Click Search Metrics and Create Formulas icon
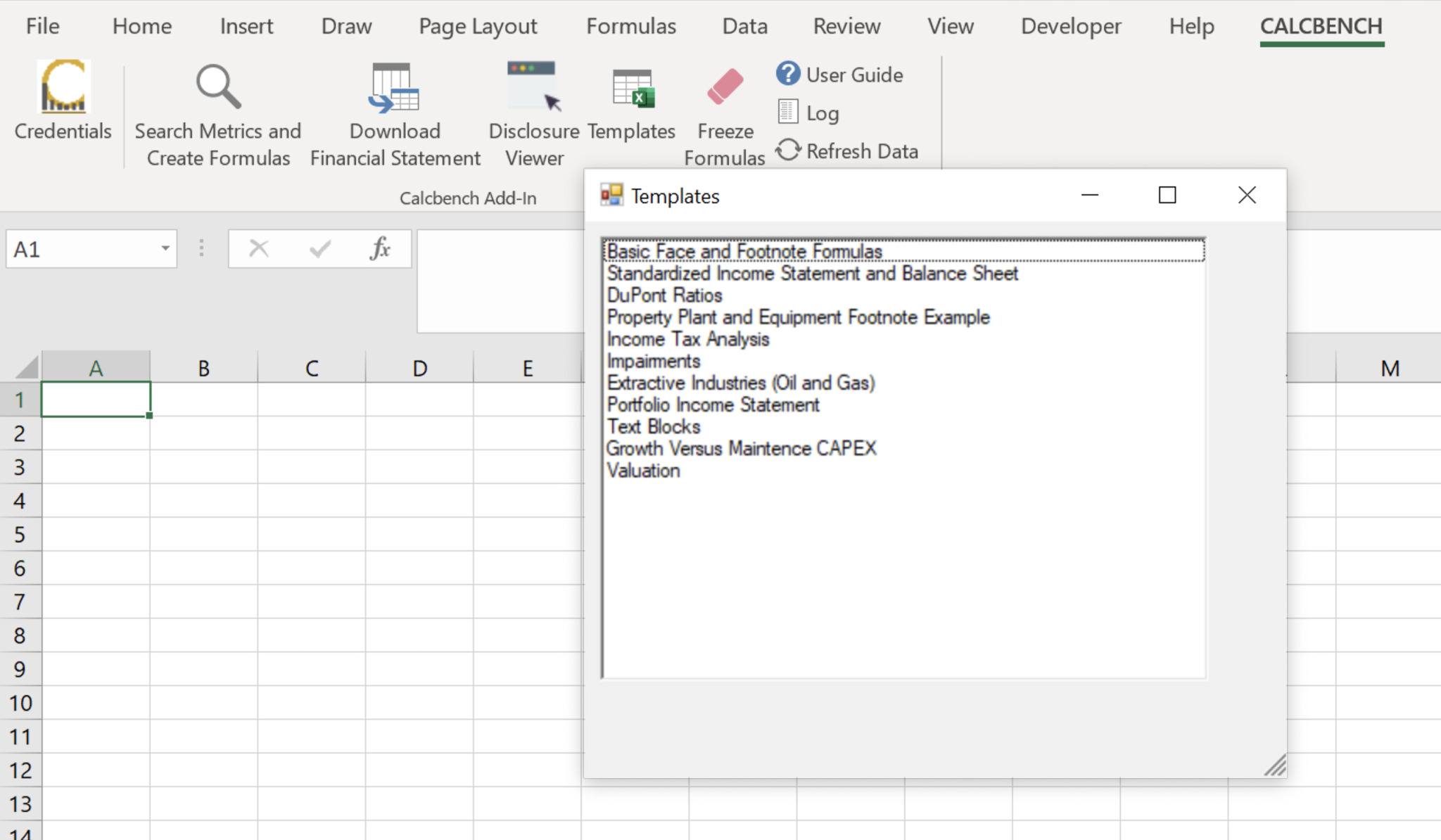Screen dimensions: 1441x840 (218, 88)
